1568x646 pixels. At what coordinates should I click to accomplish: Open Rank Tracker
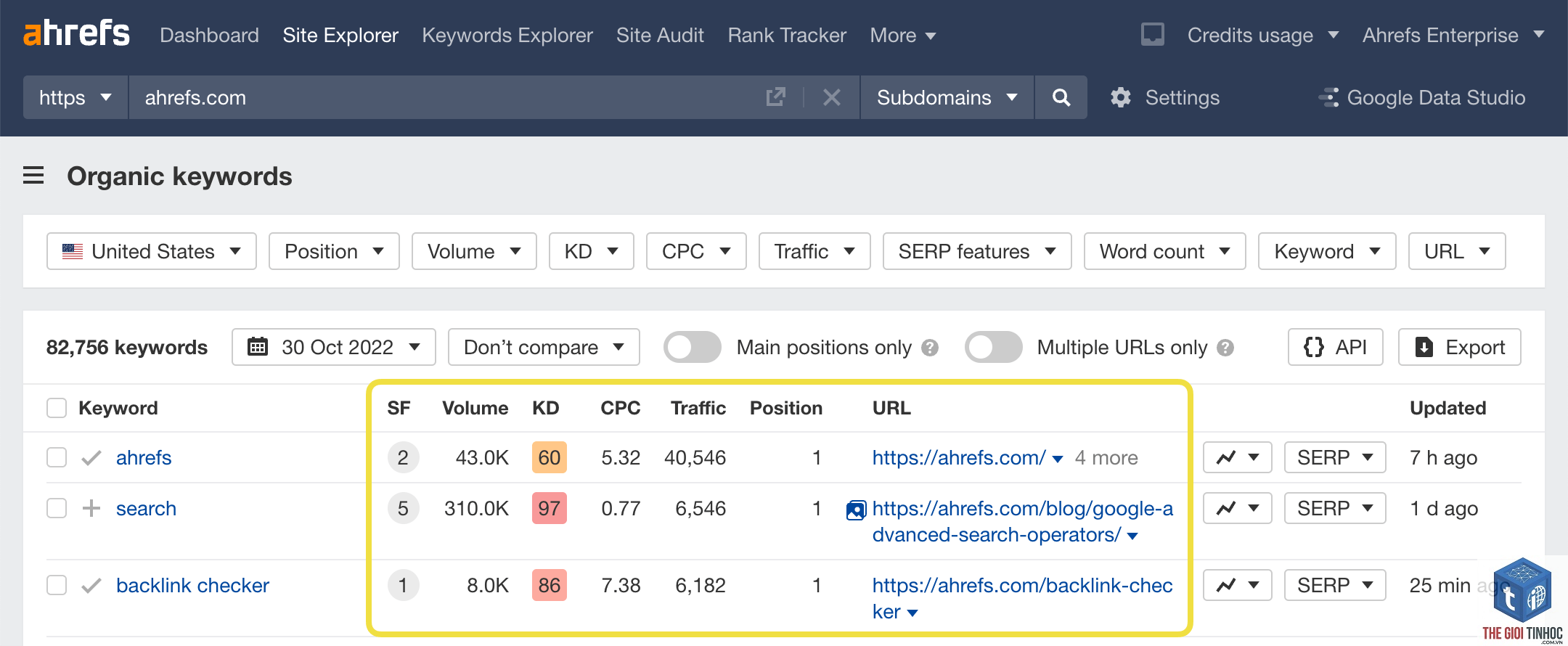[x=787, y=35]
